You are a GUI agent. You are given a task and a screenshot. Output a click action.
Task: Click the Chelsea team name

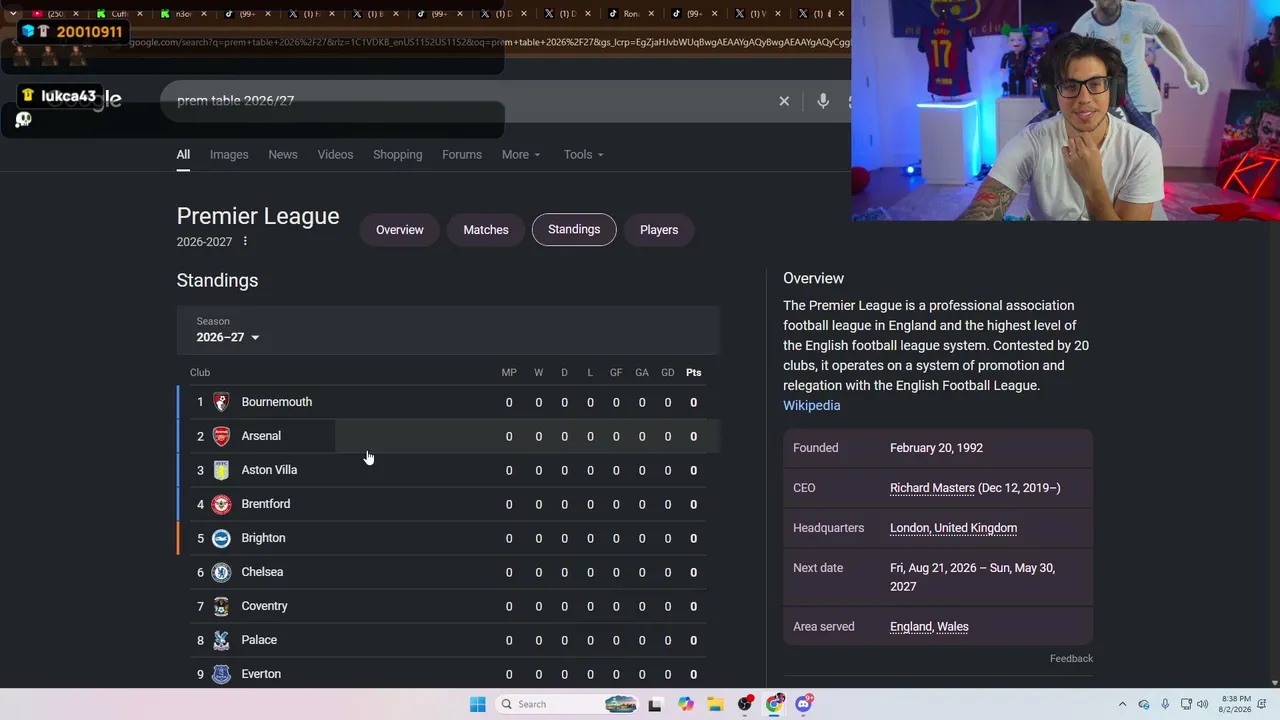[x=262, y=572]
